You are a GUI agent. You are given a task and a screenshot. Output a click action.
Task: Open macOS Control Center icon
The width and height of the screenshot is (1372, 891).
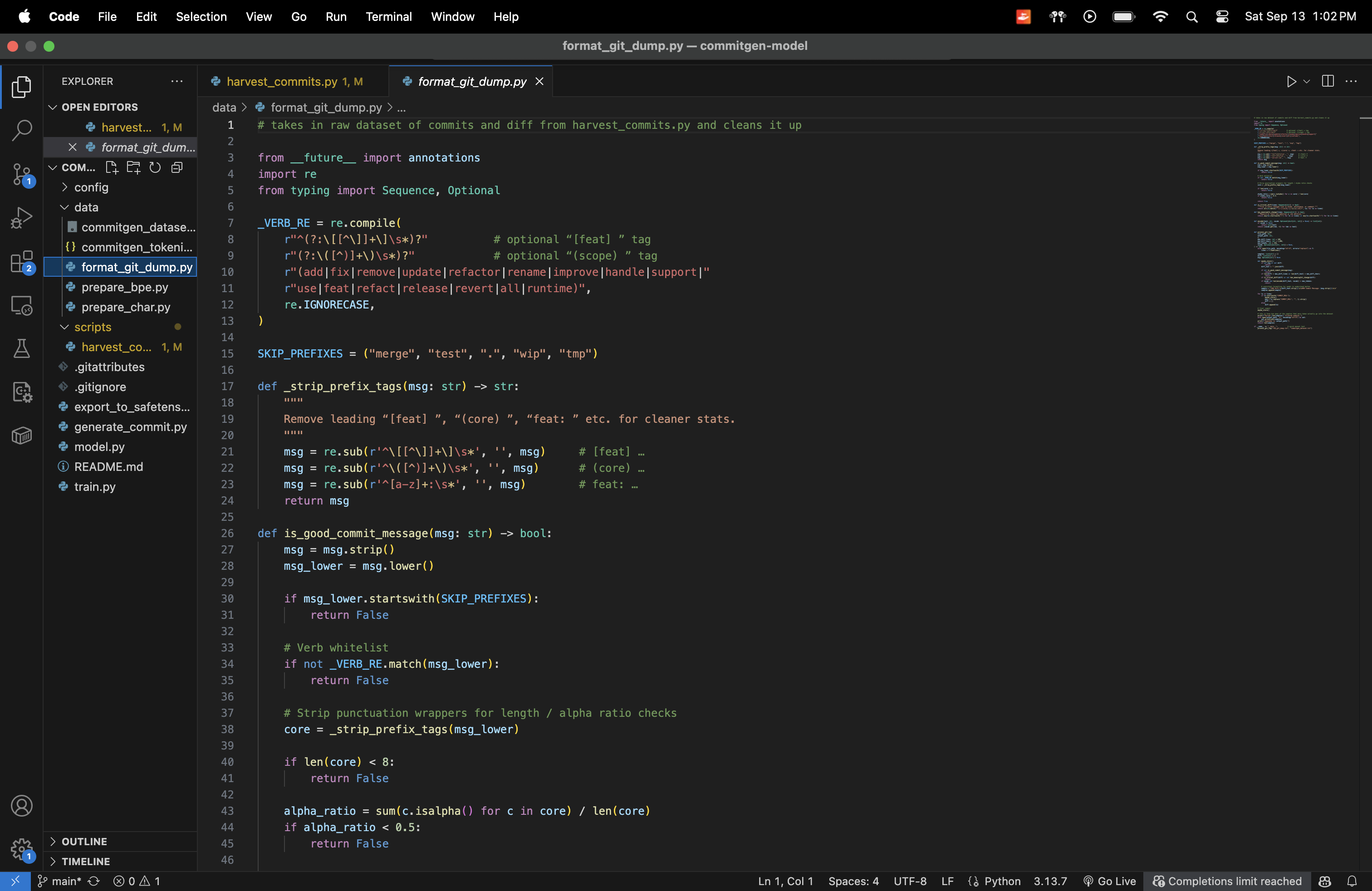pyautogui.click(x=1222, y=17)
